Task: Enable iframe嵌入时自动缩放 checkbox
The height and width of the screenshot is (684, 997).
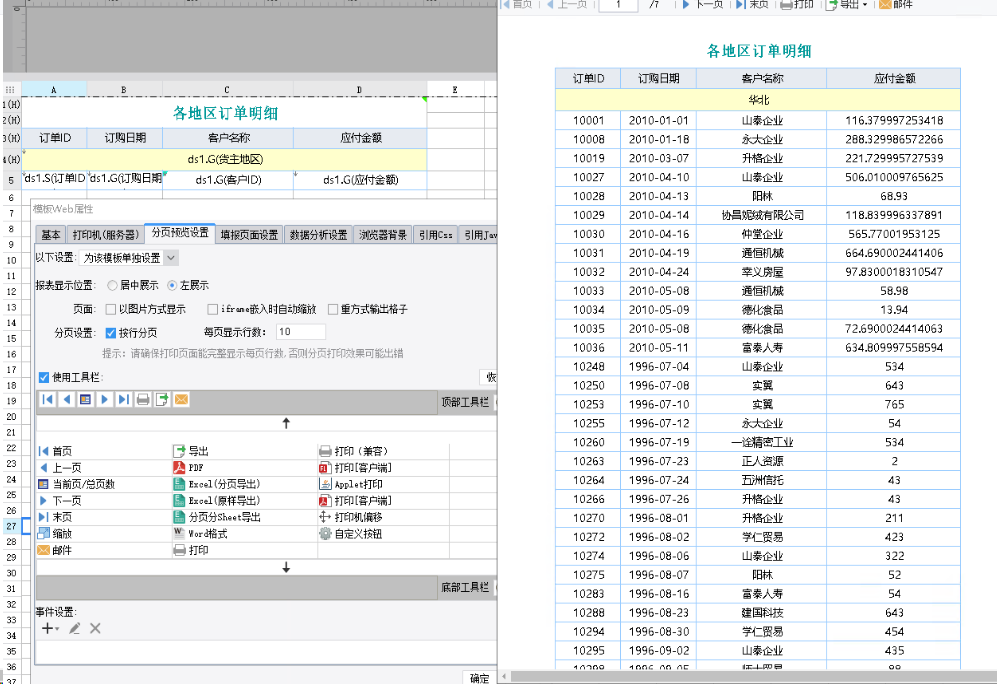Action: point(213,309)
